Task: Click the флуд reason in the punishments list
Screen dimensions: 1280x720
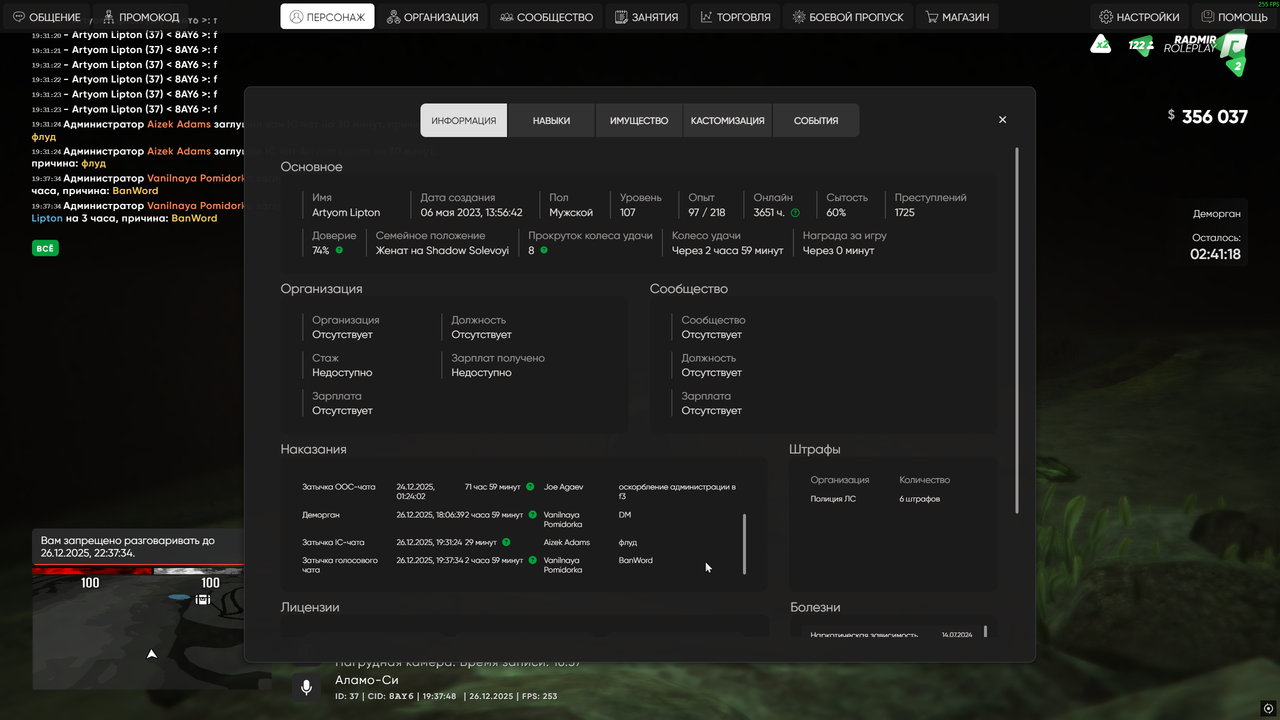Action: pos(628,542)
